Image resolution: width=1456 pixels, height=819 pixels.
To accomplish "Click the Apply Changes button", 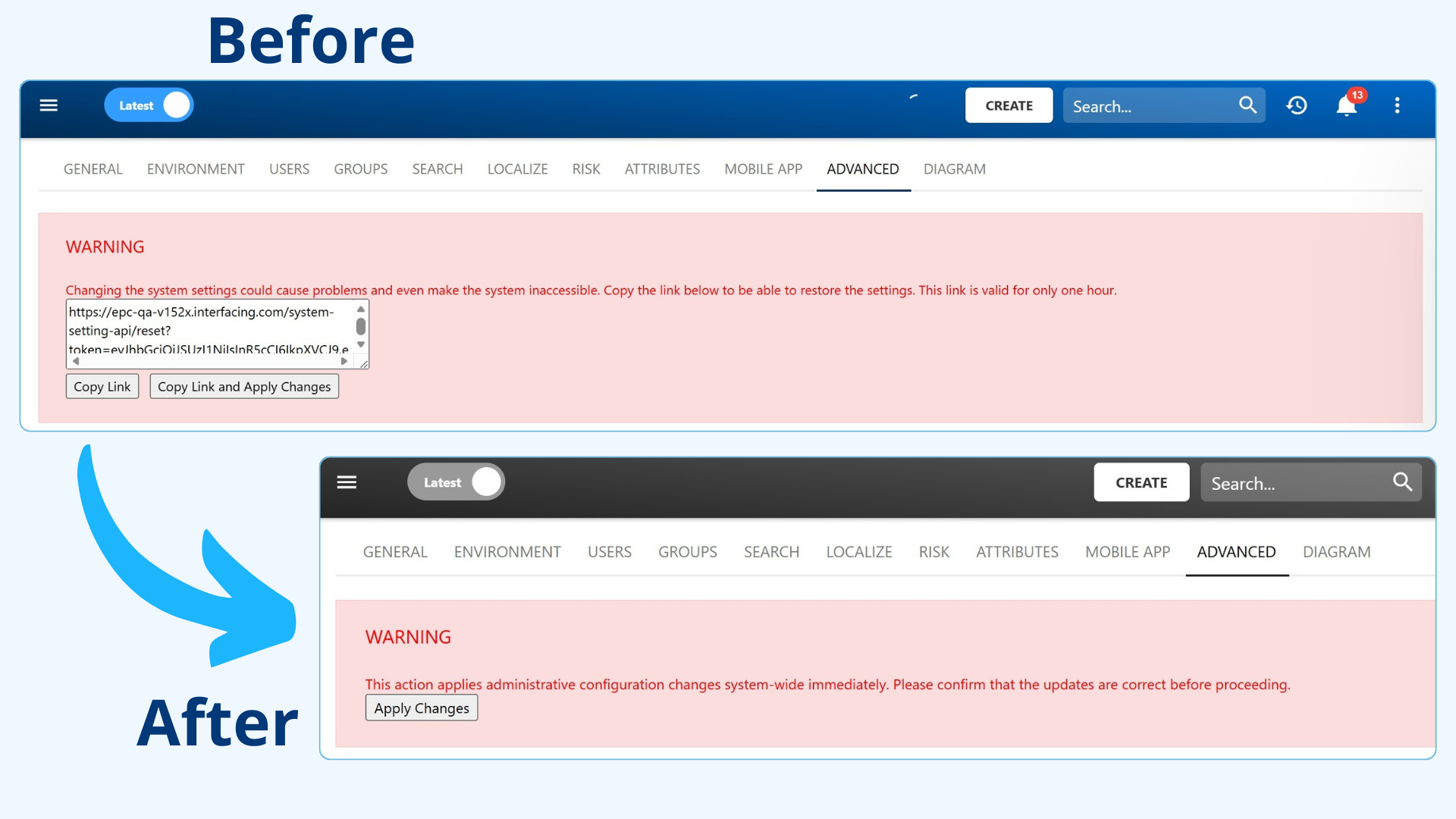I will coord(422,708).
